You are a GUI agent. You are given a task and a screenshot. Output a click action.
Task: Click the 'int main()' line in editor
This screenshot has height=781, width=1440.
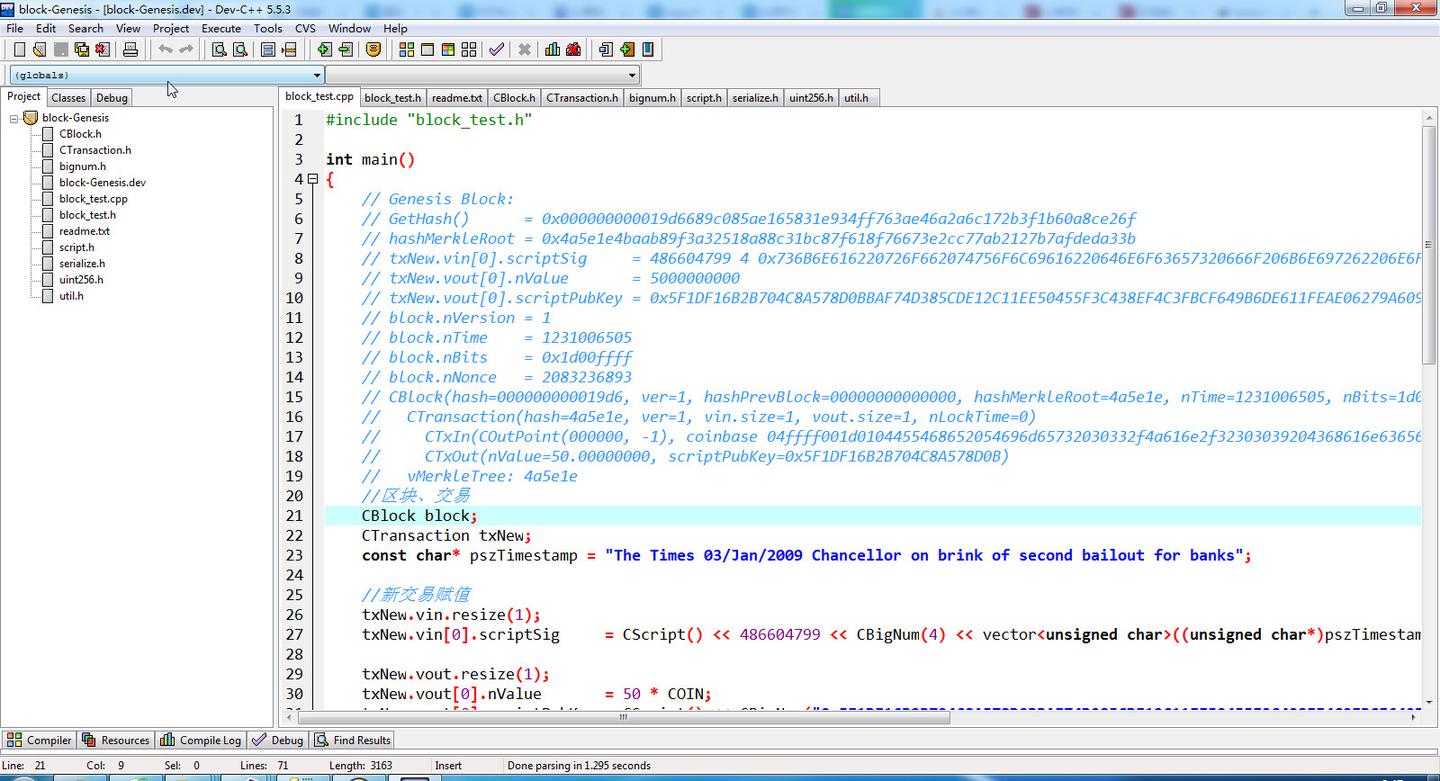click(370, 159)
